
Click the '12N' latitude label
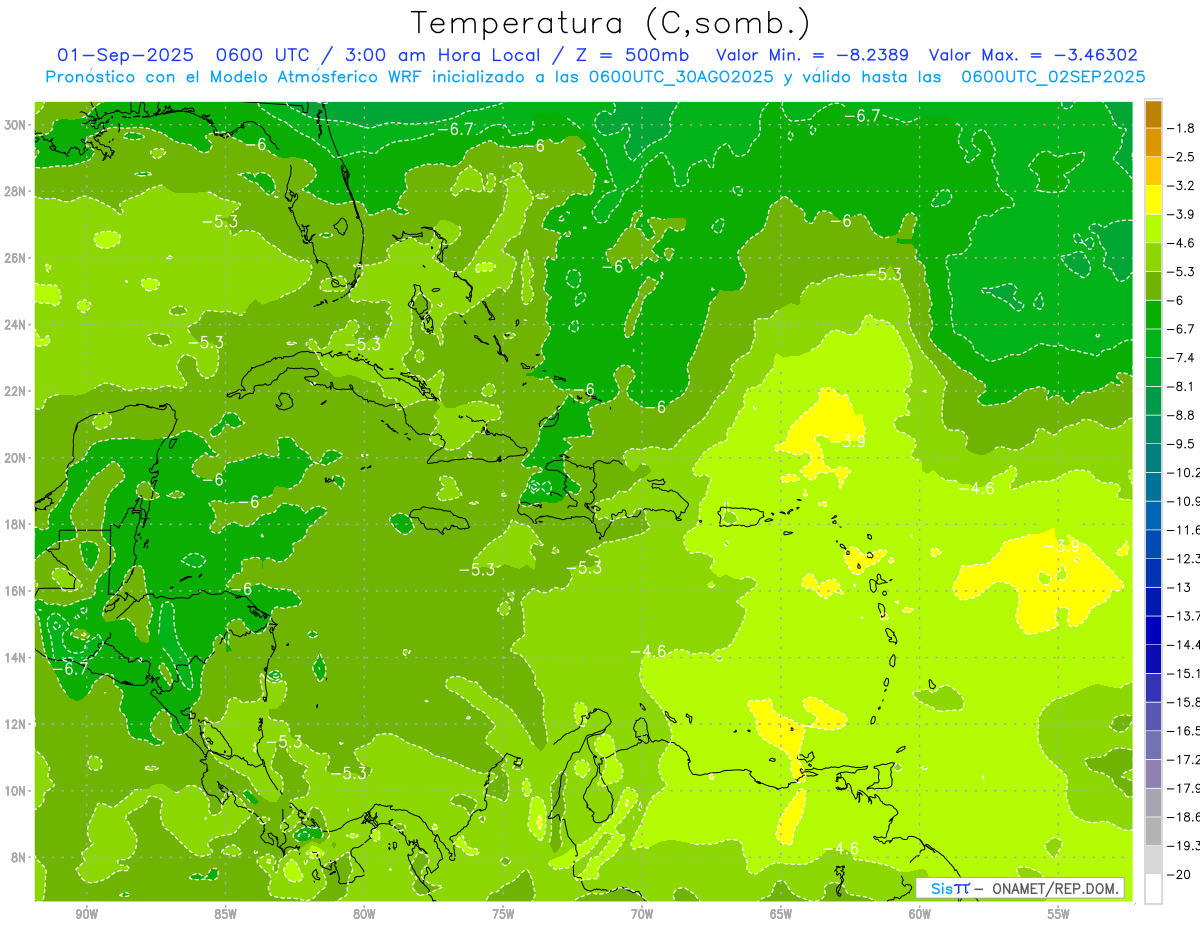point(15,724)
